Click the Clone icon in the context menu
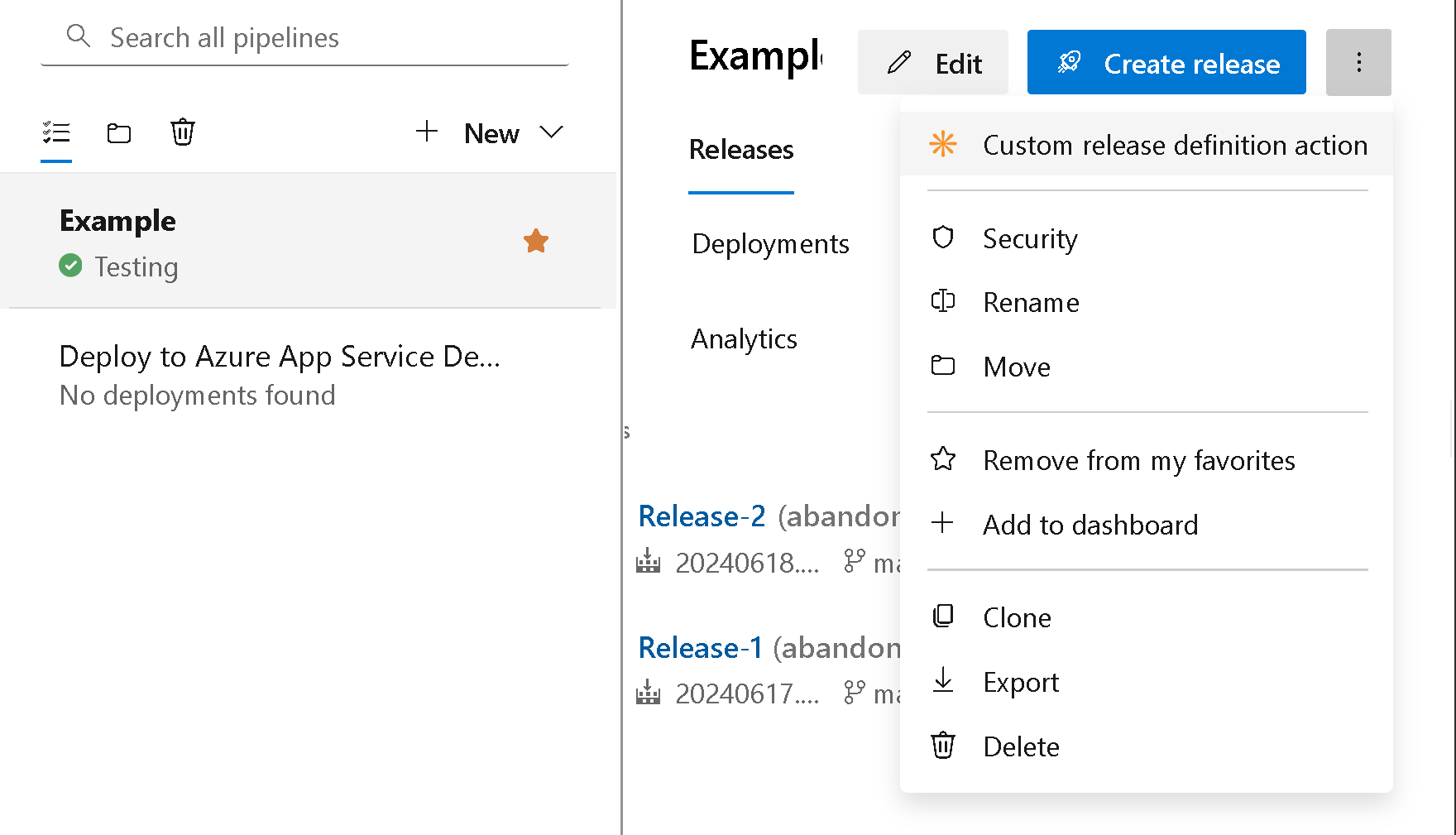 (943, 616)
